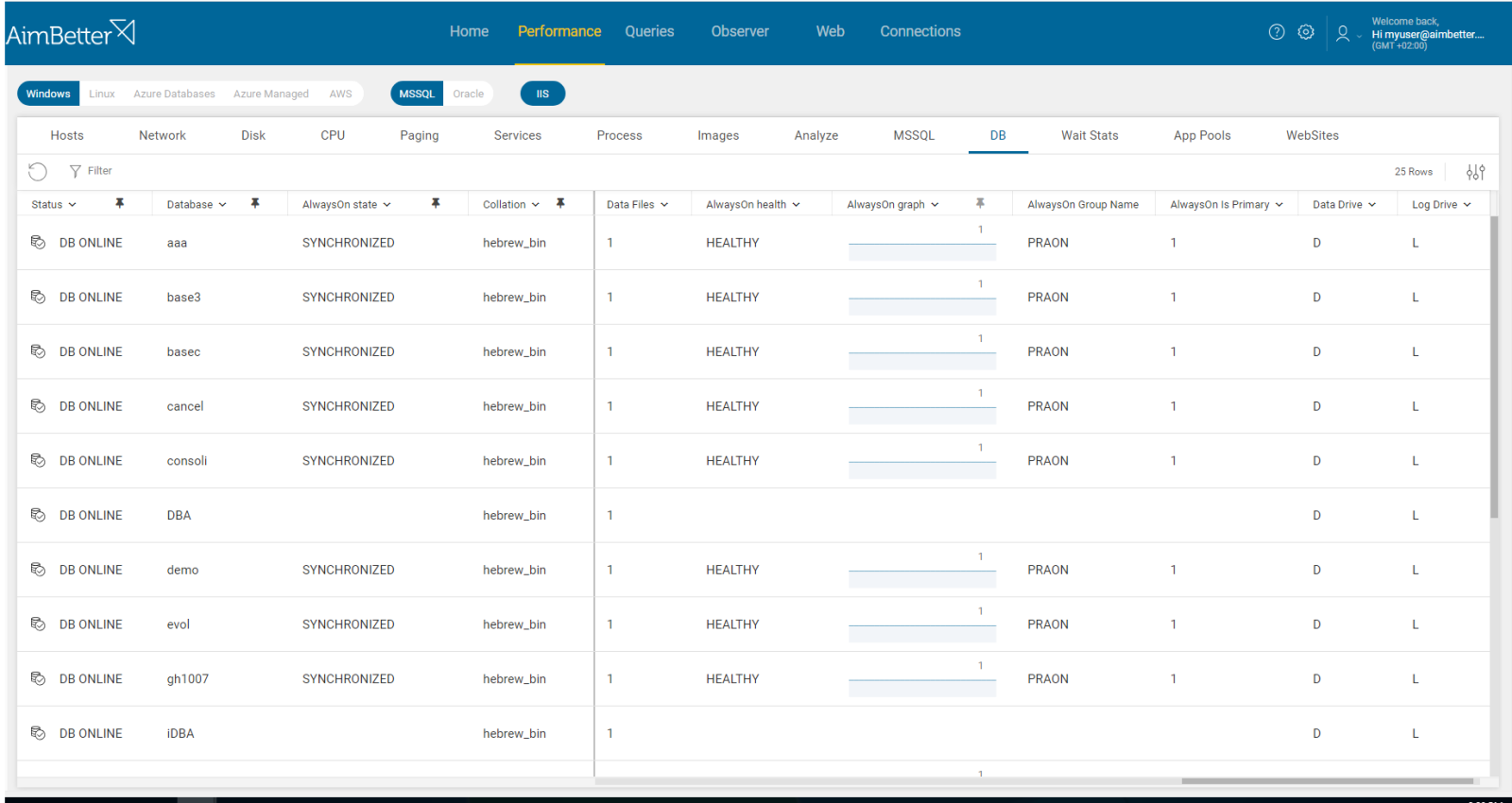
Task: Switch to the Disk tab
Action: click(x=253, y=135)
